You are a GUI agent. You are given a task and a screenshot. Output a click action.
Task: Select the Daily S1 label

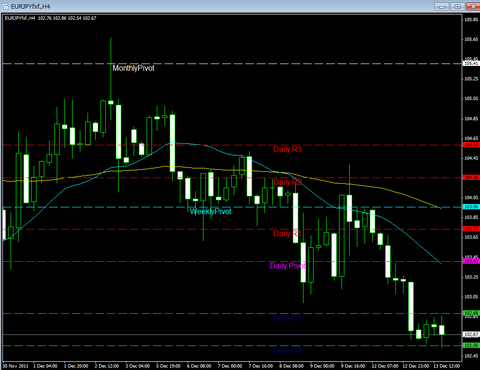coord(287,318)
